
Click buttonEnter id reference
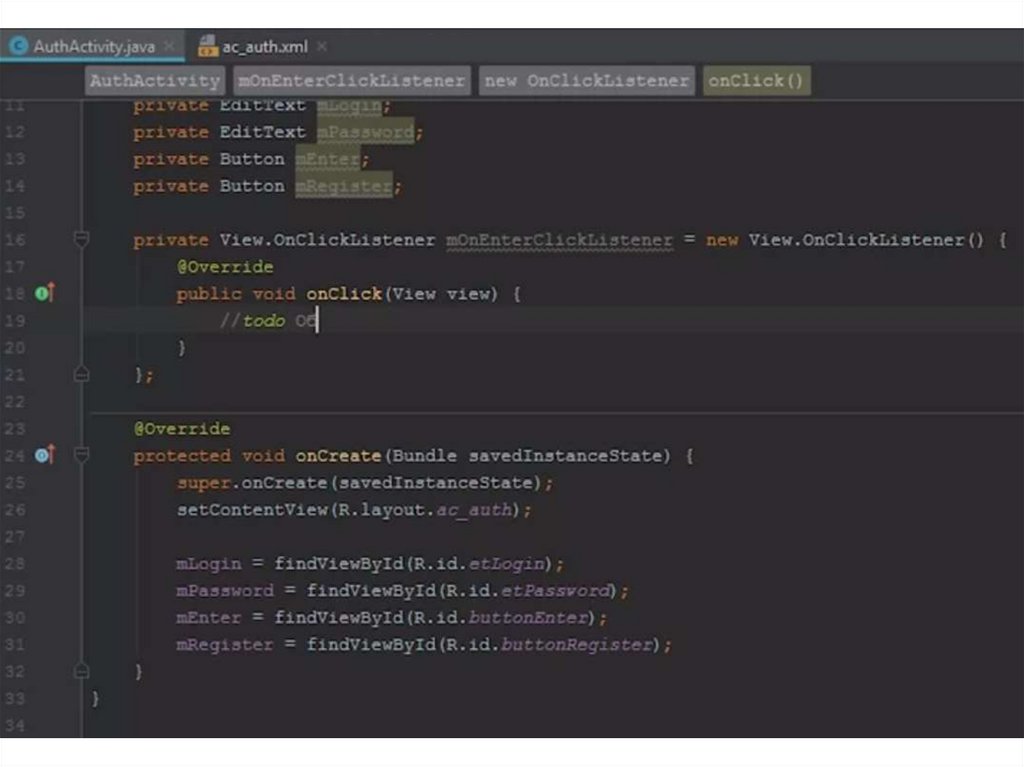[528, 617]
